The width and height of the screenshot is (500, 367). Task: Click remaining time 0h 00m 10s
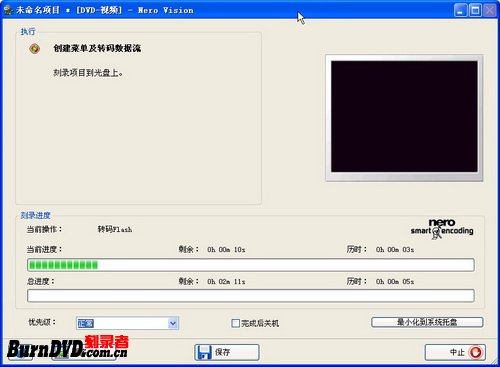pyautogui.click(x=226, y=250)
